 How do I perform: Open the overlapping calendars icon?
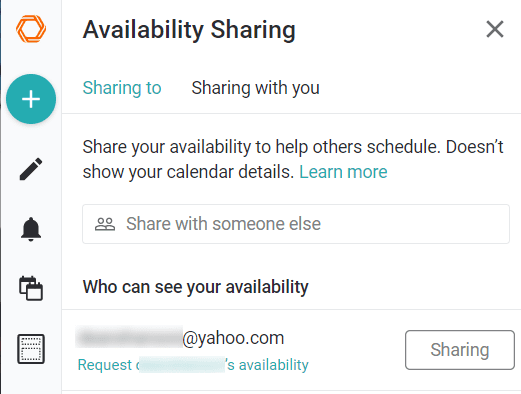(31, 288)
